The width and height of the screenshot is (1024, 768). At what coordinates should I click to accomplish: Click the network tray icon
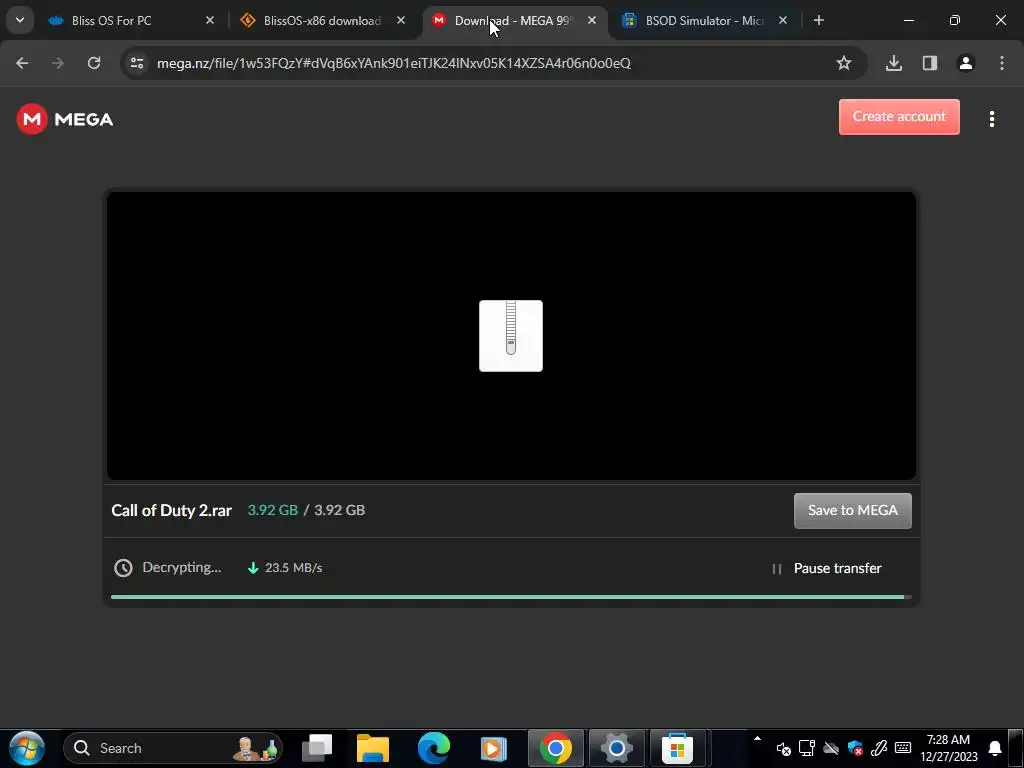(807, 748)
